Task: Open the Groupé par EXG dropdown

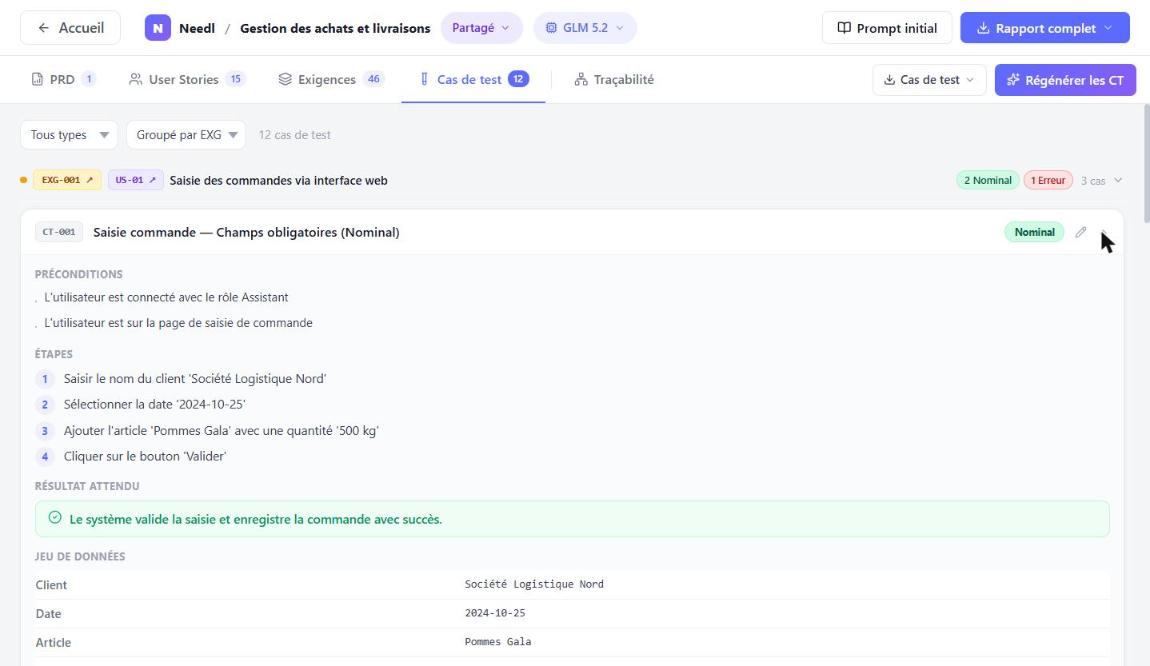Action: [x=186, y=135]
